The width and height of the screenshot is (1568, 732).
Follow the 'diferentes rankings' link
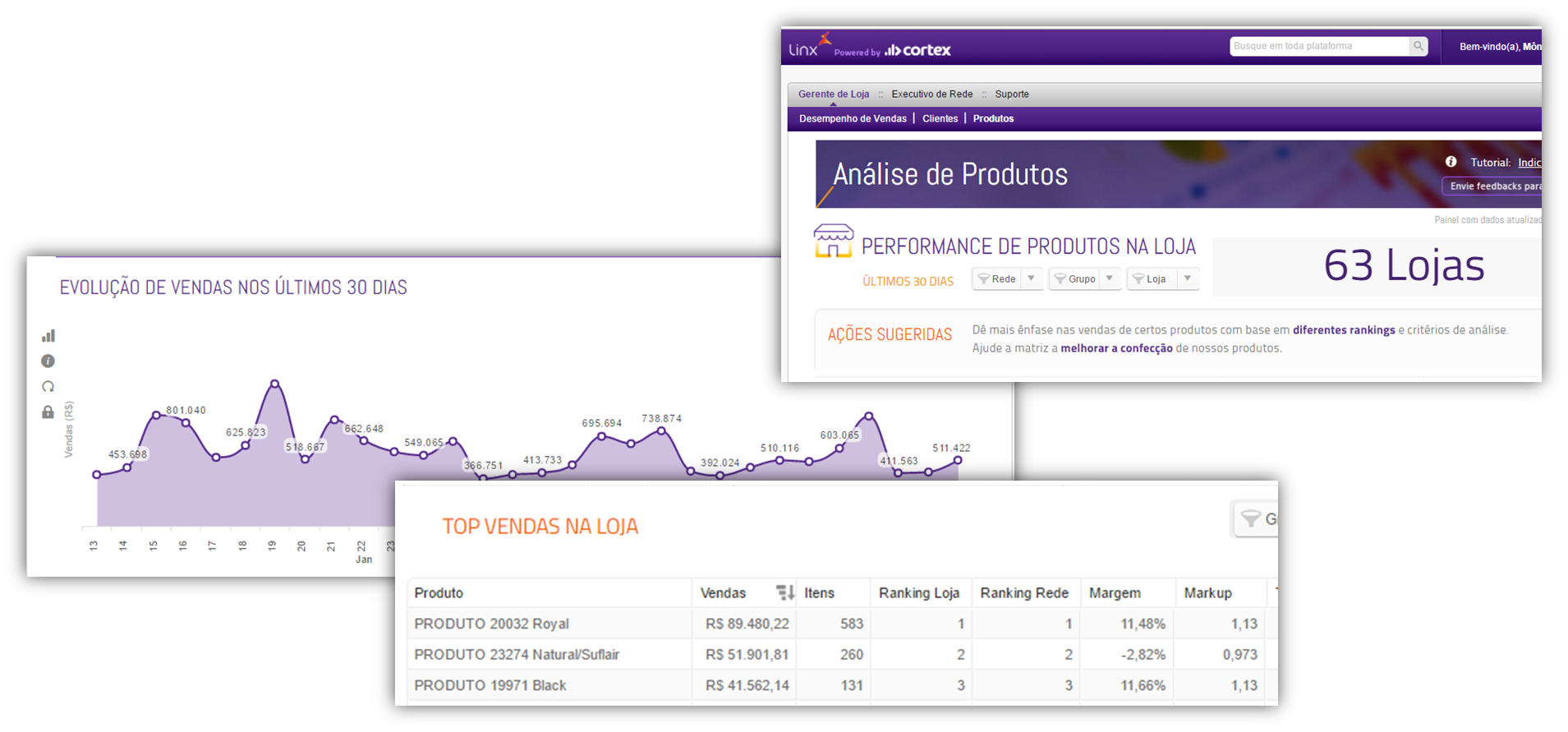coord(1344,330)
